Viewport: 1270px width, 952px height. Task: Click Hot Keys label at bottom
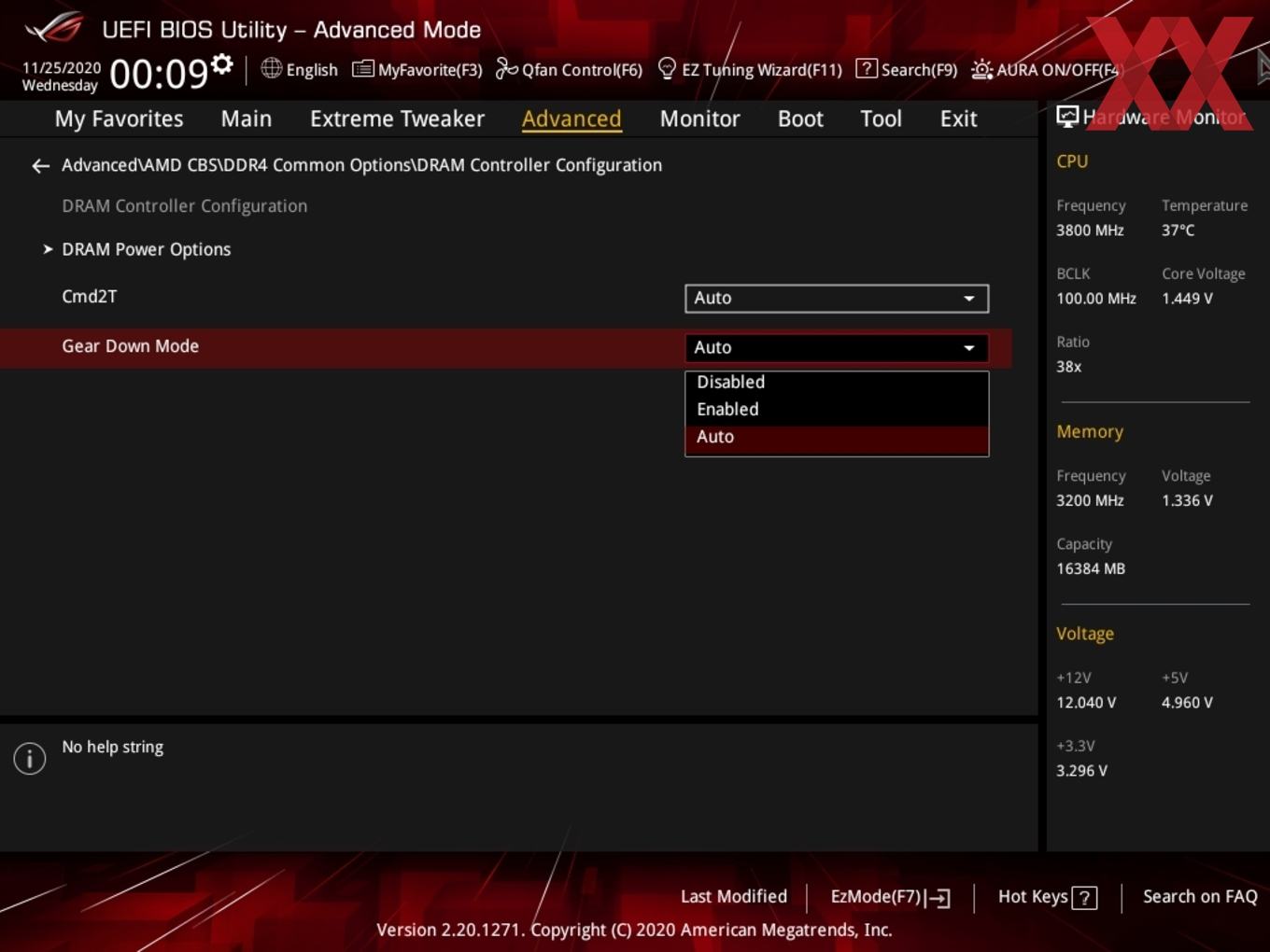pyautogui.click(x=1033, y=896)
